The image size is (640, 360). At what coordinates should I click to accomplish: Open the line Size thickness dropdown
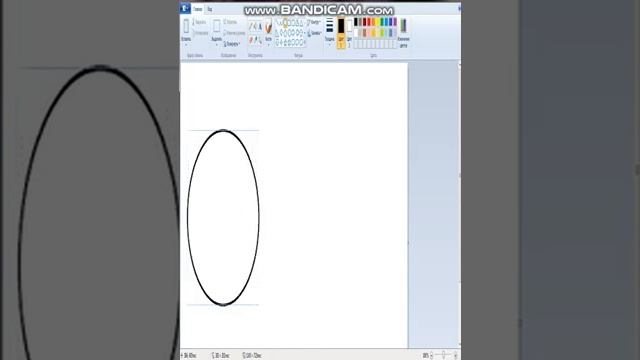tap(329, 31)
